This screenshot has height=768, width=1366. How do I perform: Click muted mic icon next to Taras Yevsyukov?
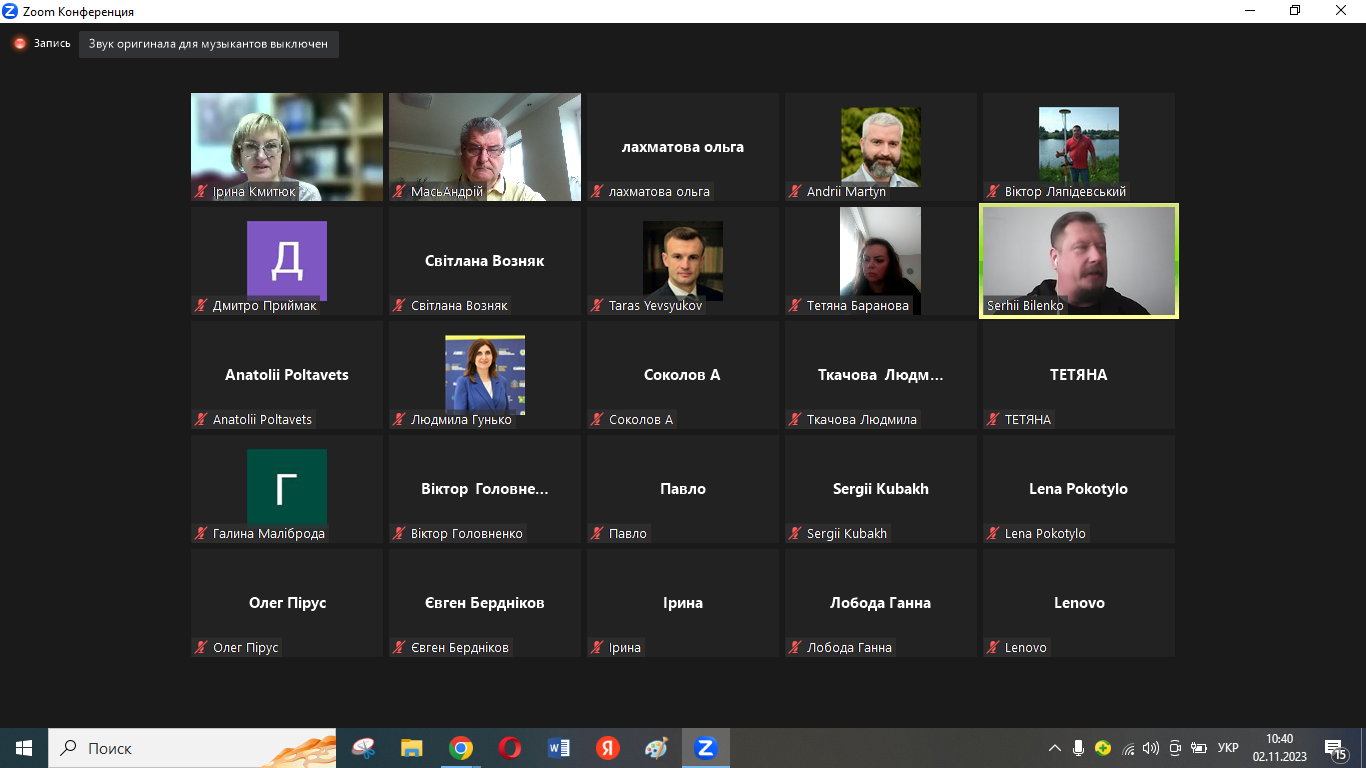pos(597,306)
